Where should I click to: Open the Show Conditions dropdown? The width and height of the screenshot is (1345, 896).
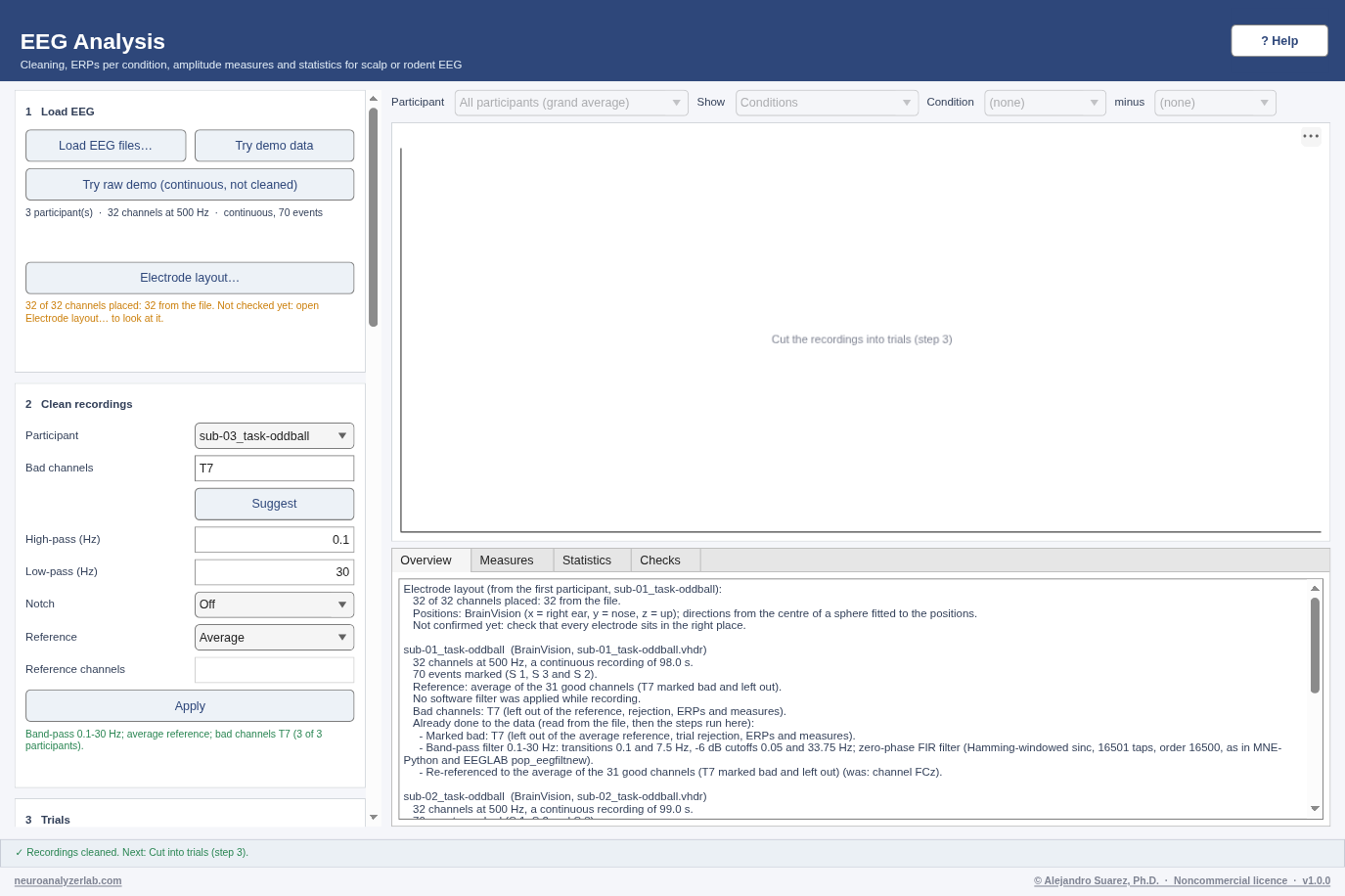point(827,103)
